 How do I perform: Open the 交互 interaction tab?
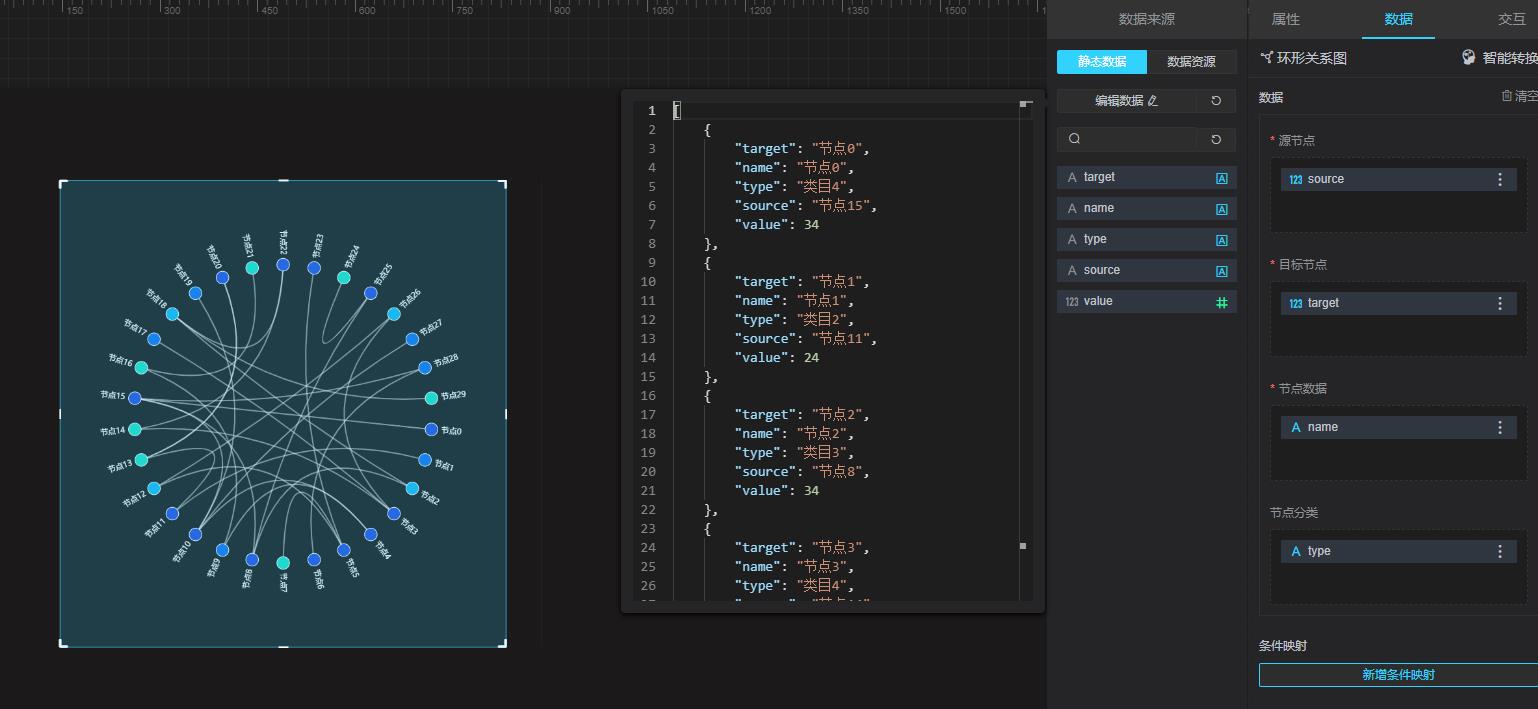pyautogui.click(x=1512, y=19)
